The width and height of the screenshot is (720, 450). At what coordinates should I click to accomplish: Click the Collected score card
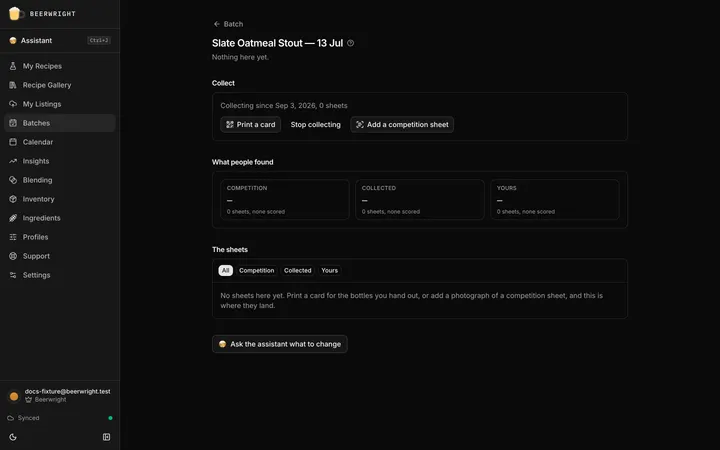pyautogui.click(x=420, y=199)
